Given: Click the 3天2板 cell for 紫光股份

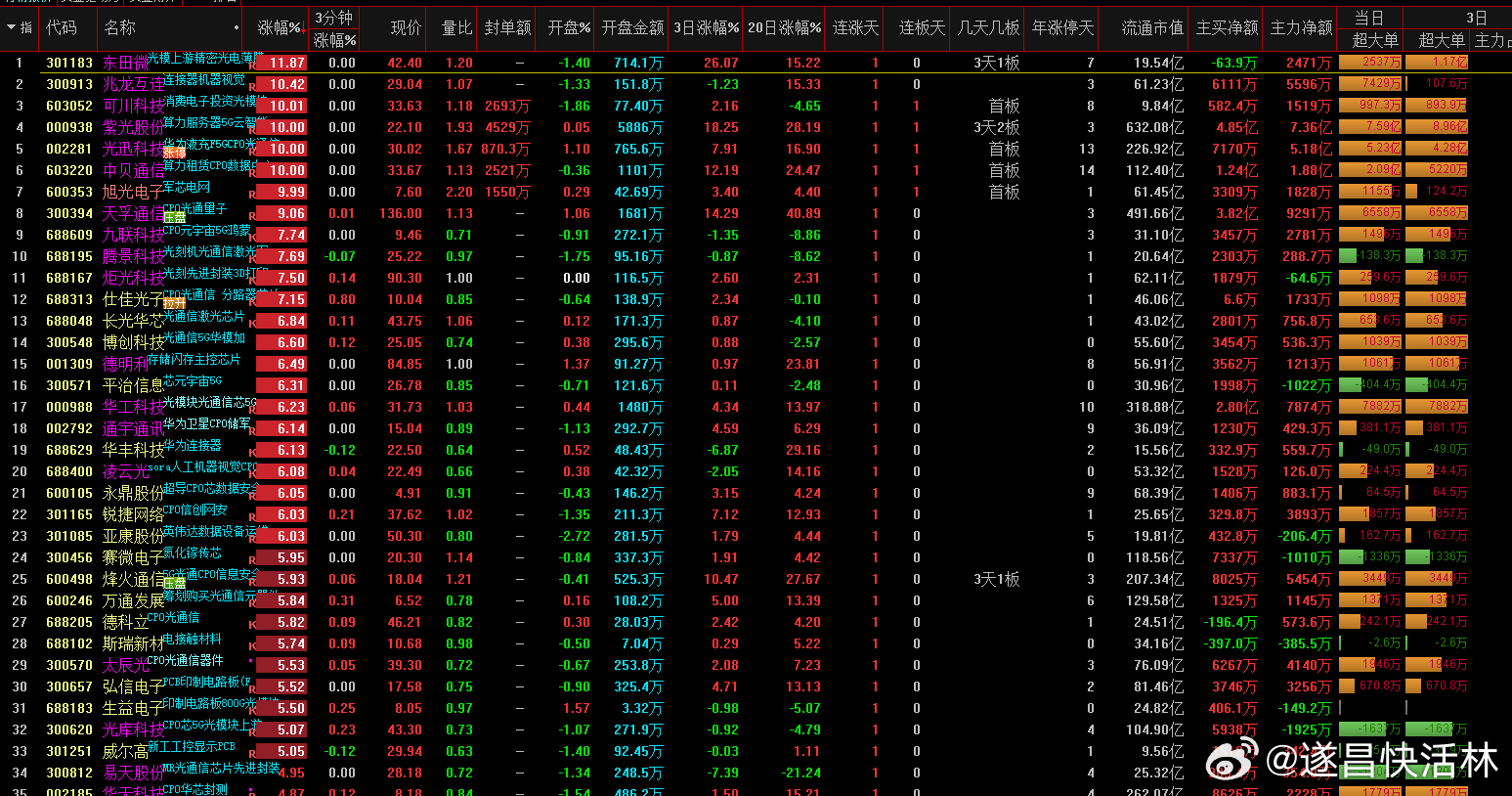Looking at the screenshot, I should [996, 127].
